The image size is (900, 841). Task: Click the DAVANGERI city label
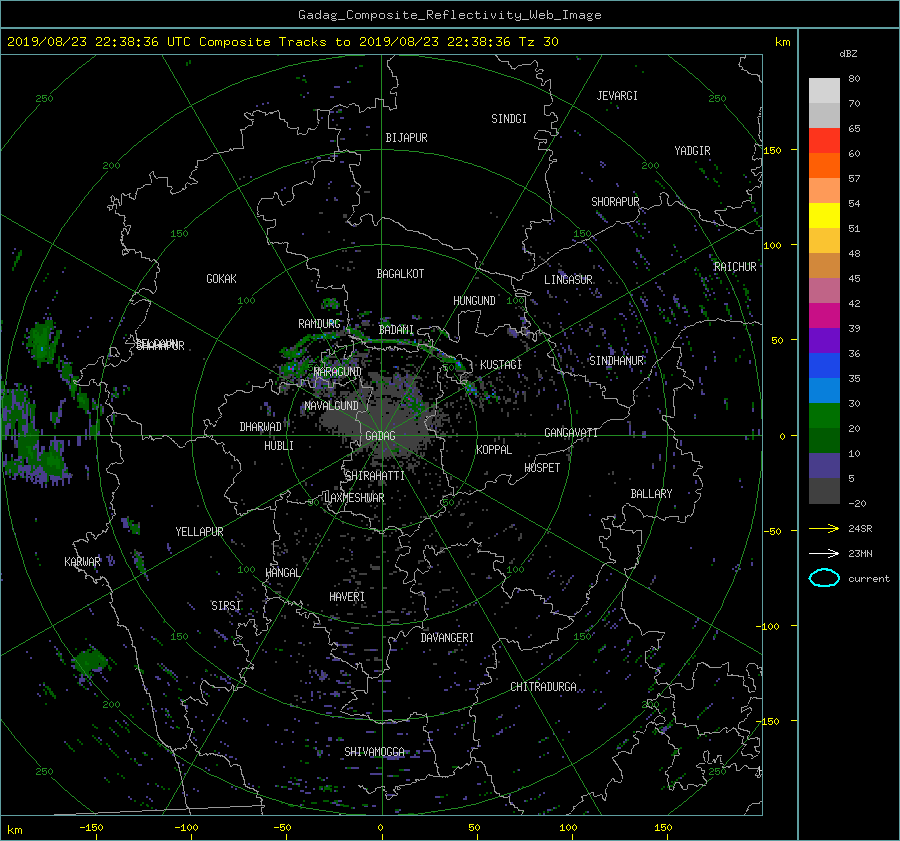[x=447, y=638]
